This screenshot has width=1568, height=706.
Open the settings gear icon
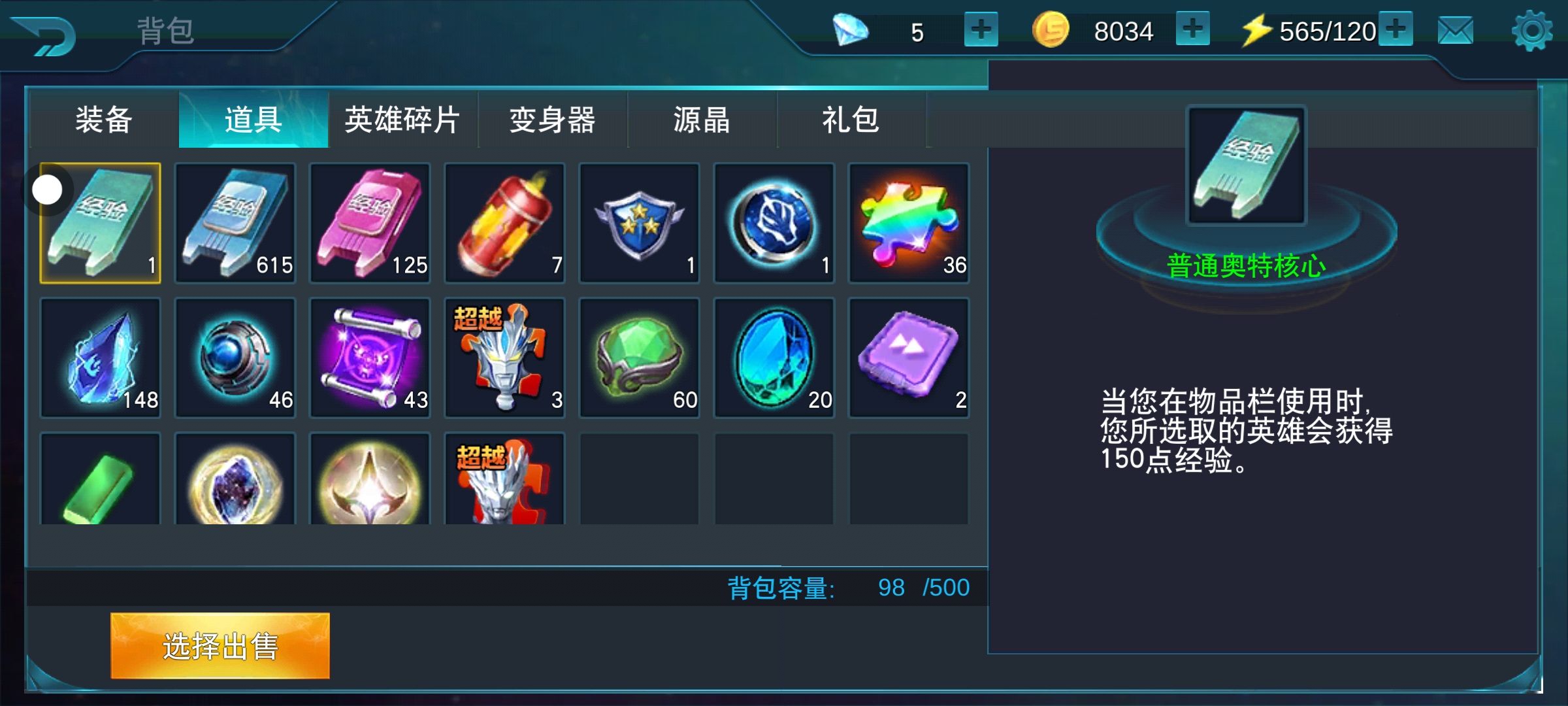coord(1532,31)
